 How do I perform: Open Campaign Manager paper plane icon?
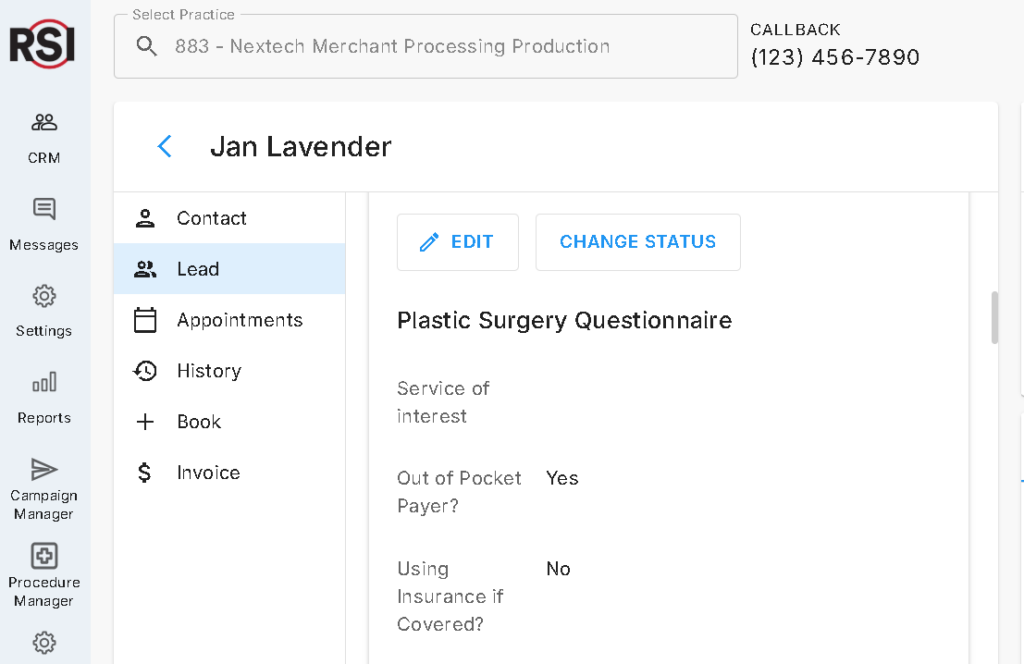[44, 469]
